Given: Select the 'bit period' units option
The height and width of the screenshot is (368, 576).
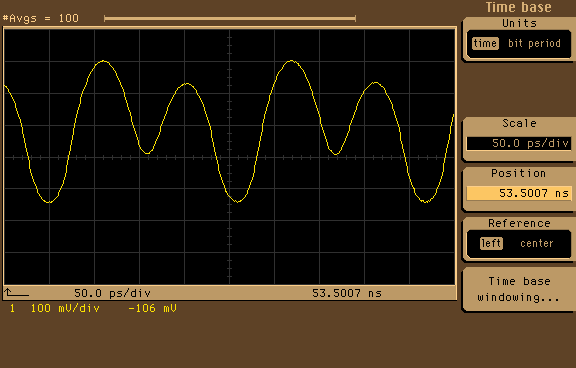Looking at the screenshot, I should click(534, 43).
